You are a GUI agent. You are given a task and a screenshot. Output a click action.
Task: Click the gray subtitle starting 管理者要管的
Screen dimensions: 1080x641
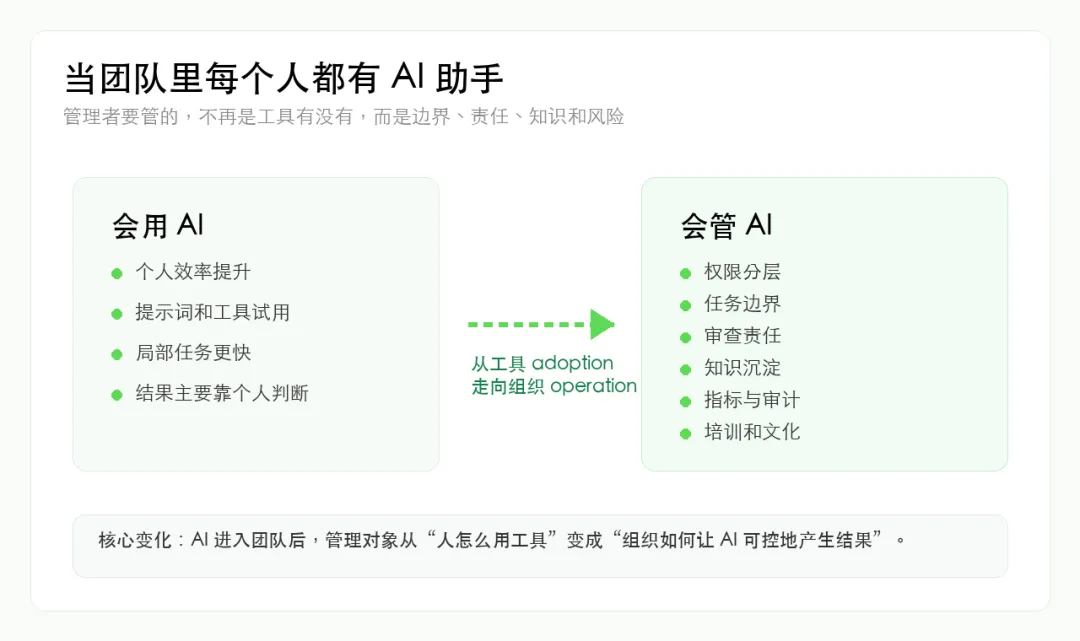click(344, 116)
